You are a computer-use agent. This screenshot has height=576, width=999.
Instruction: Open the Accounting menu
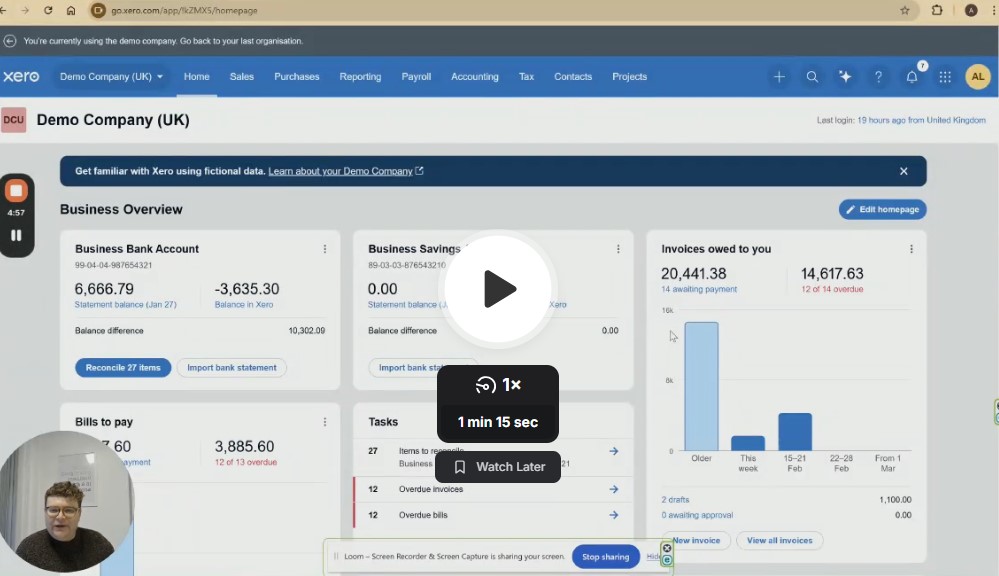click(475, 76)
